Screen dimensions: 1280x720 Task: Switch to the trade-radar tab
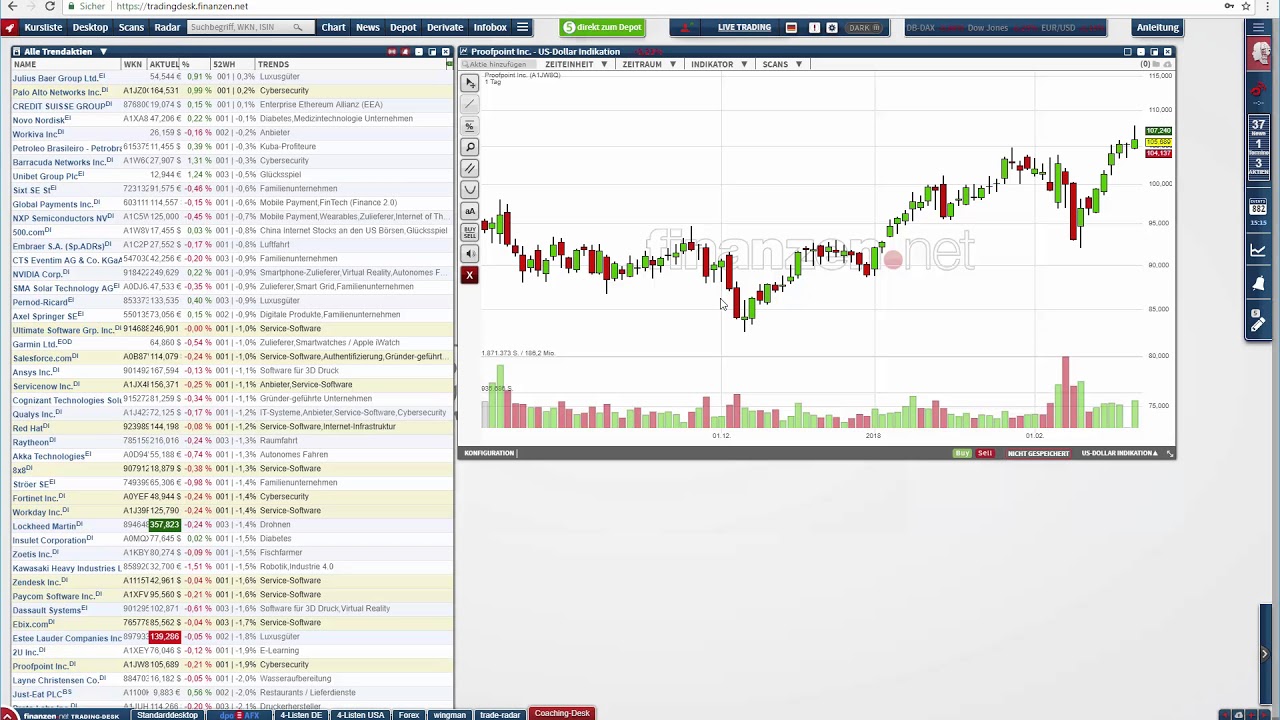pyautogui.click(x=500, y=715)
